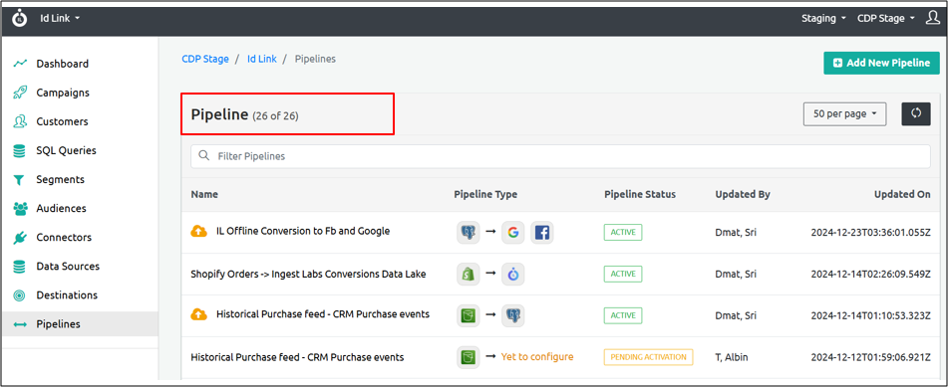Click timestamp 2024-12-12T01:59:06.921Z
The height and width of the screenshot is (387, 948).
[x=871, y=357]
